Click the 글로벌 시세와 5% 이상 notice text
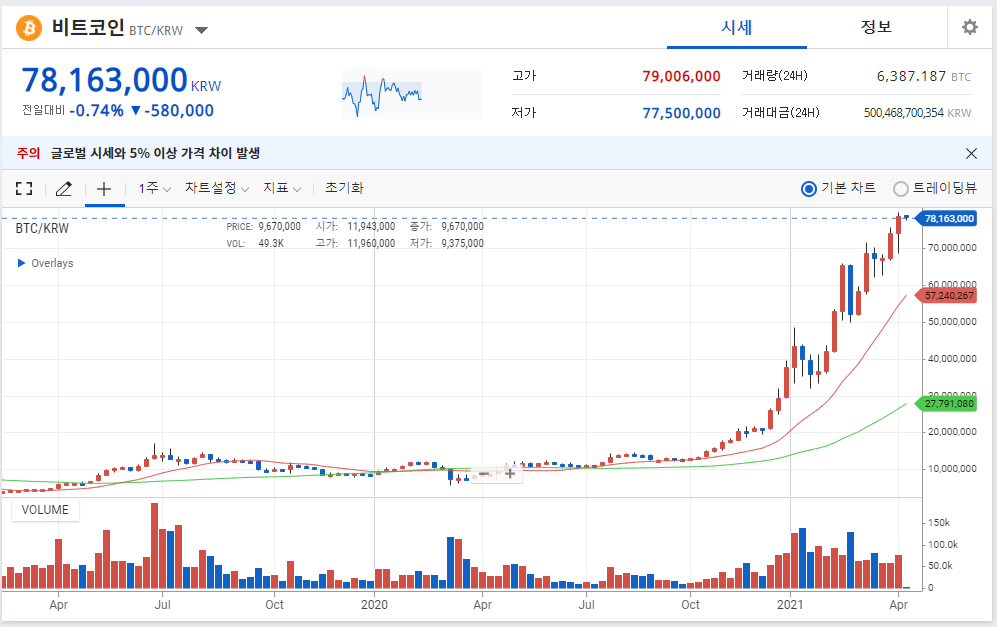This screenshot has height=627, width=997. 155,153
